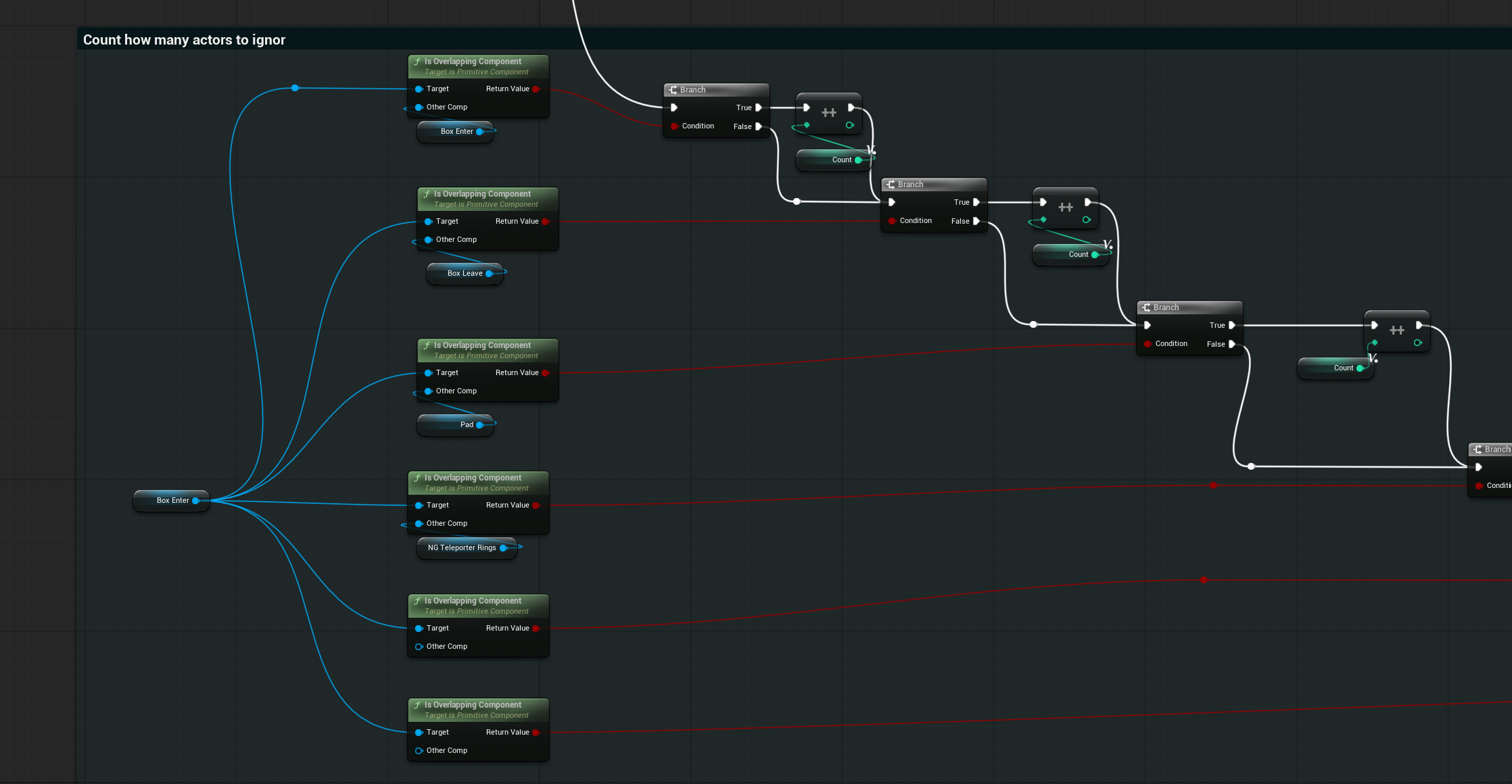Select the comment title "Count how many actors to ignor"

point(184,40)
